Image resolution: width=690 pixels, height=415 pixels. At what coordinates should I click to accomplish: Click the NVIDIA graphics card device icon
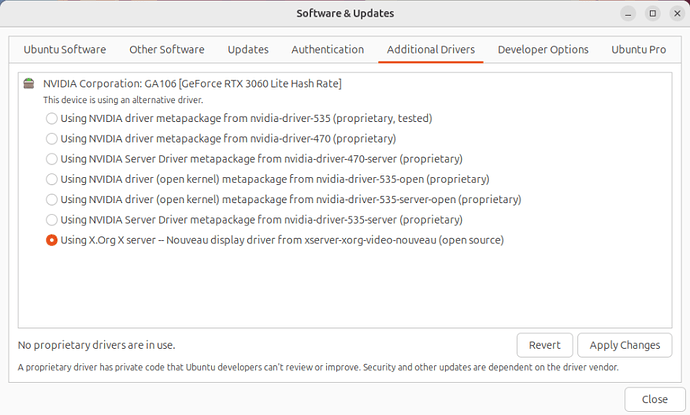(30, 83)
